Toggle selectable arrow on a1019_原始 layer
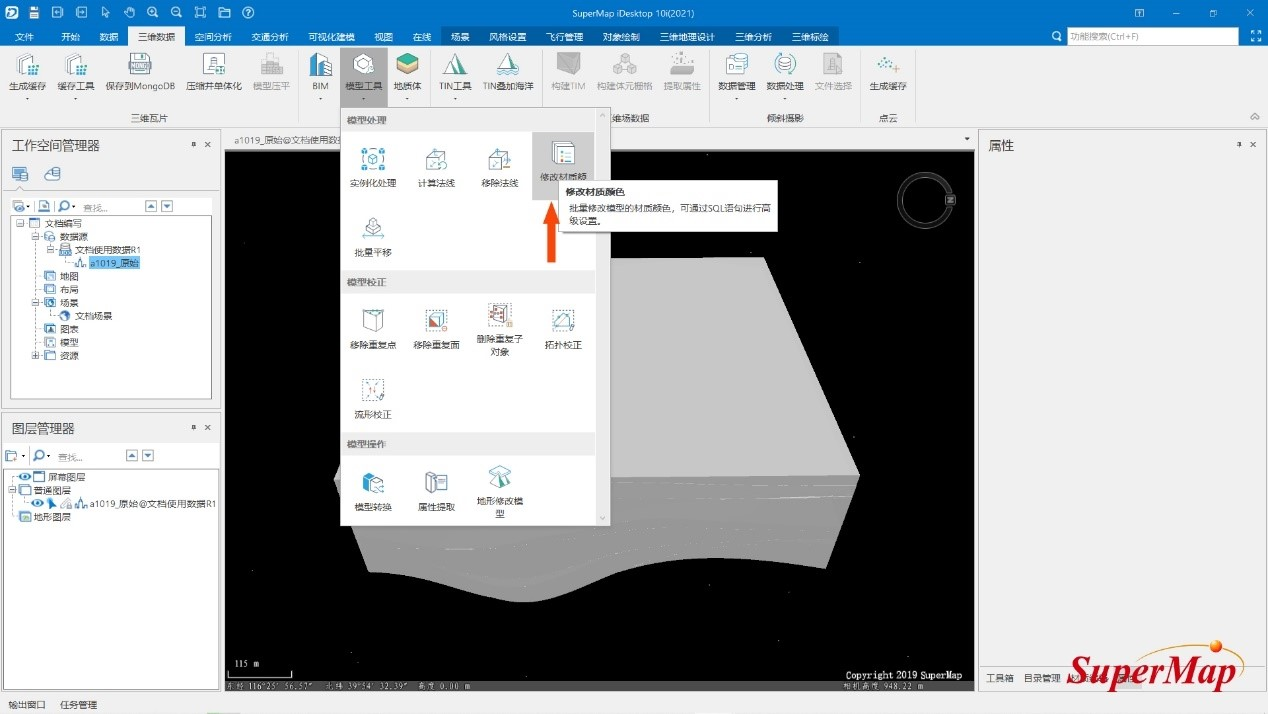This screenshot has width=1268, height=714. [x=51, y=504]
